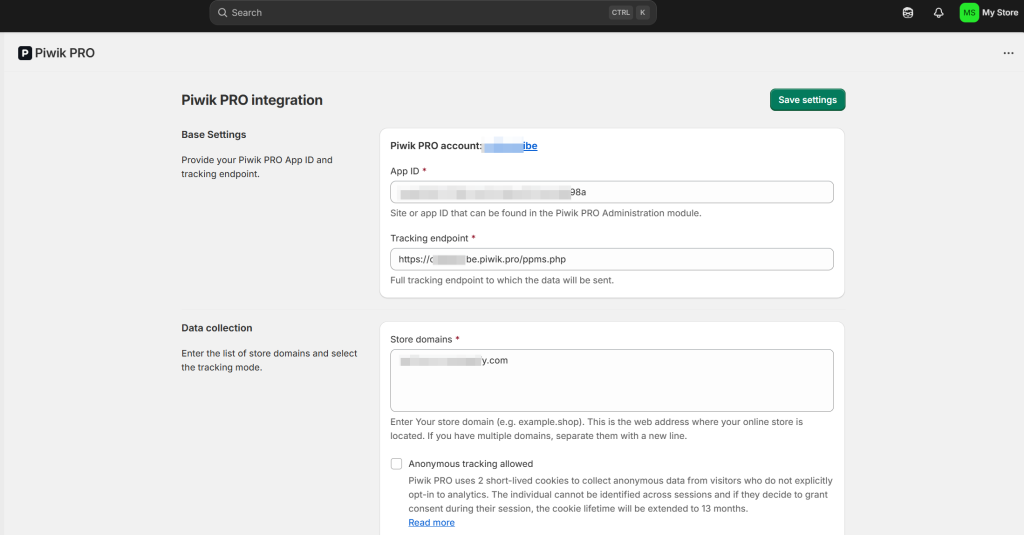Open the Read more link

[x=432, y=523]
